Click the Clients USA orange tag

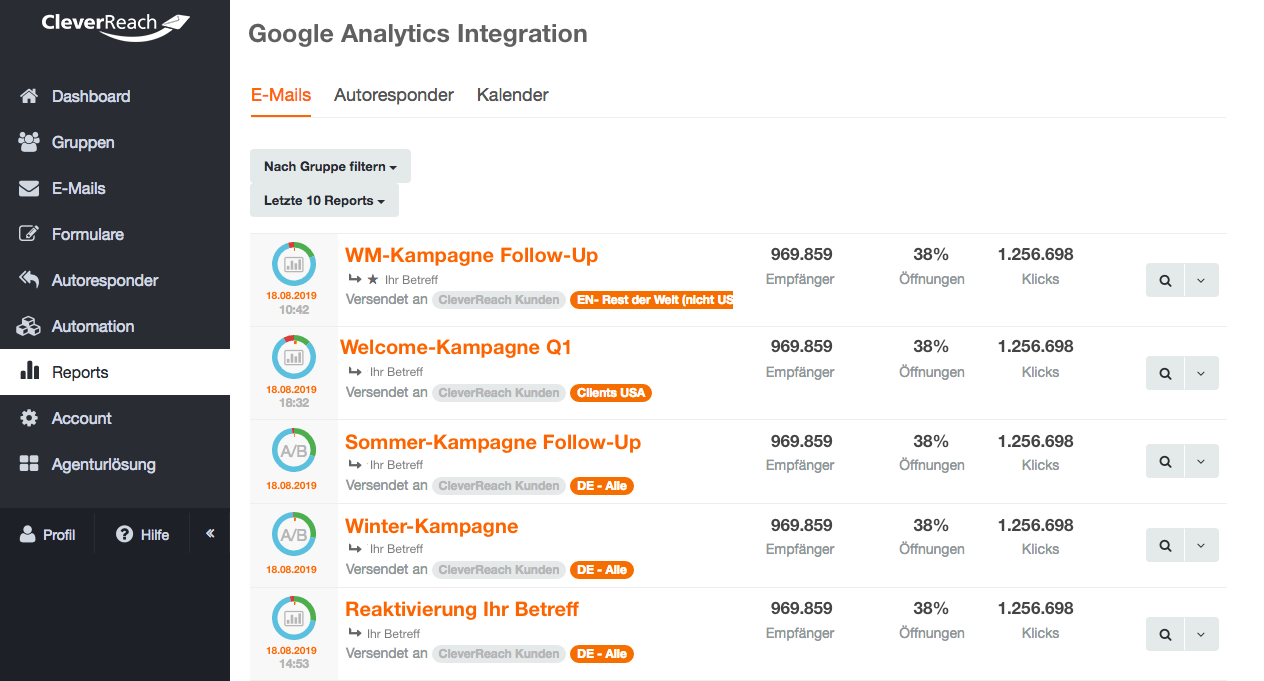[611, 393]
